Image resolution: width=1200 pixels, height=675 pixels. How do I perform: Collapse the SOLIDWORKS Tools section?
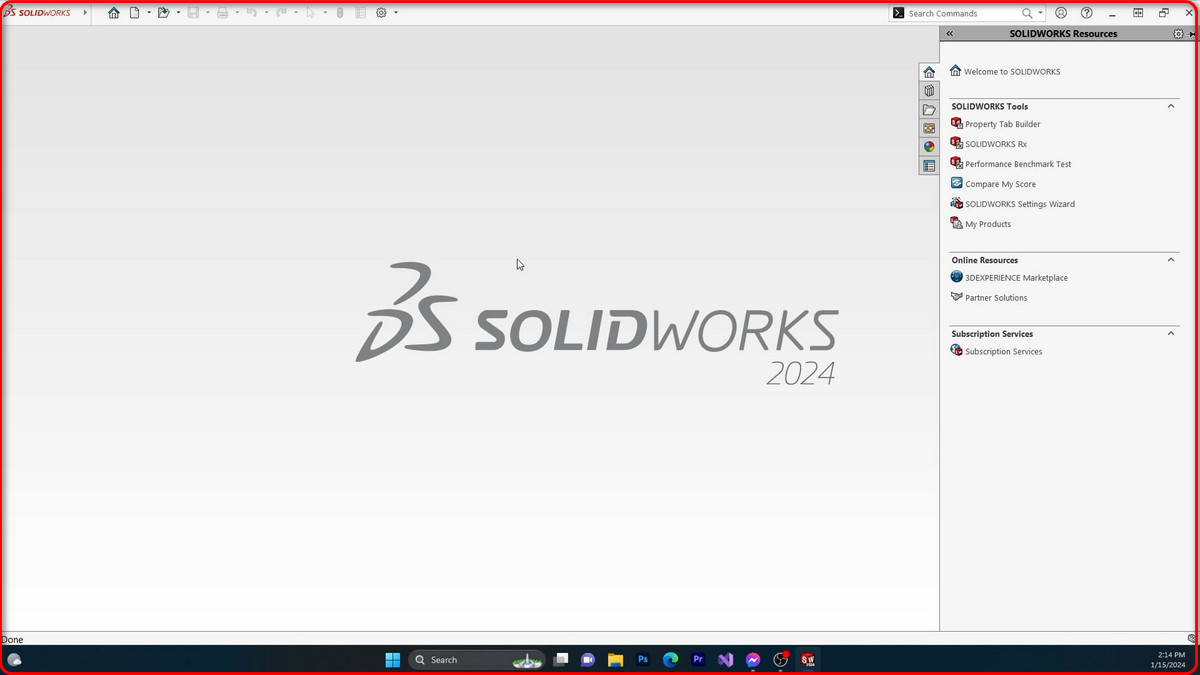1171,106
